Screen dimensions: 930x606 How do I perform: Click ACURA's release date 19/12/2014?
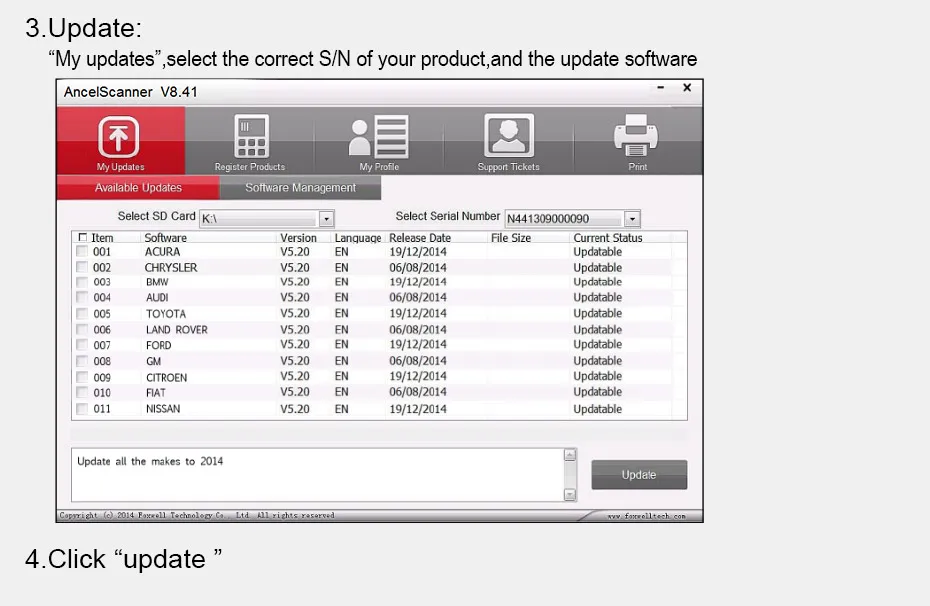(x=418, y=251)
